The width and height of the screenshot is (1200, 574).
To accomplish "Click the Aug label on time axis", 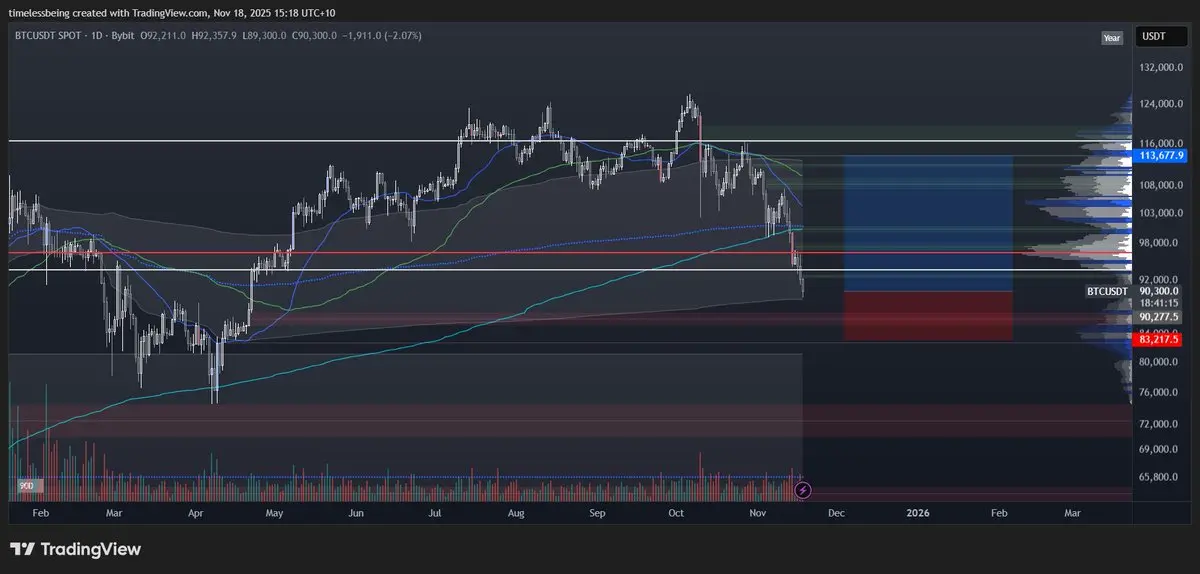I will tap(516, 512).
